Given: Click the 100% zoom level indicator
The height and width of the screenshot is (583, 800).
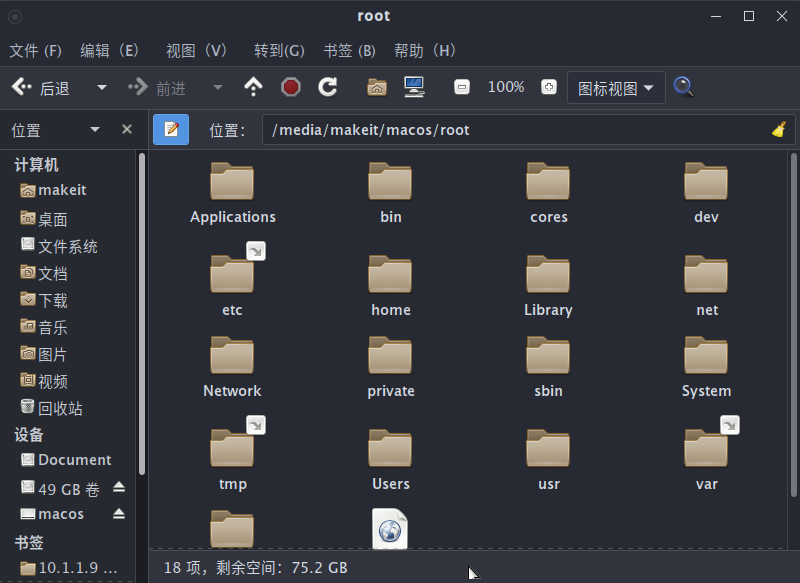Looking at the screenshot, I should (505, 87).
